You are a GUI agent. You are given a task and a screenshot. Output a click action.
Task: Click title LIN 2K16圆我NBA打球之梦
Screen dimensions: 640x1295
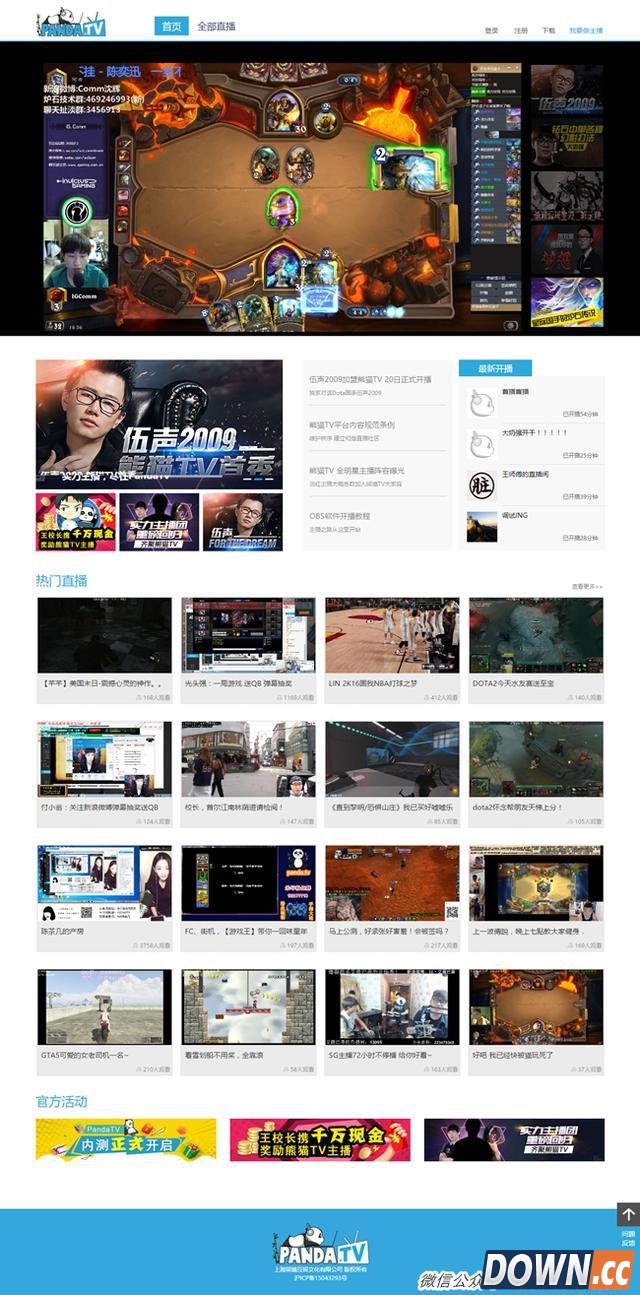[373, 683]
